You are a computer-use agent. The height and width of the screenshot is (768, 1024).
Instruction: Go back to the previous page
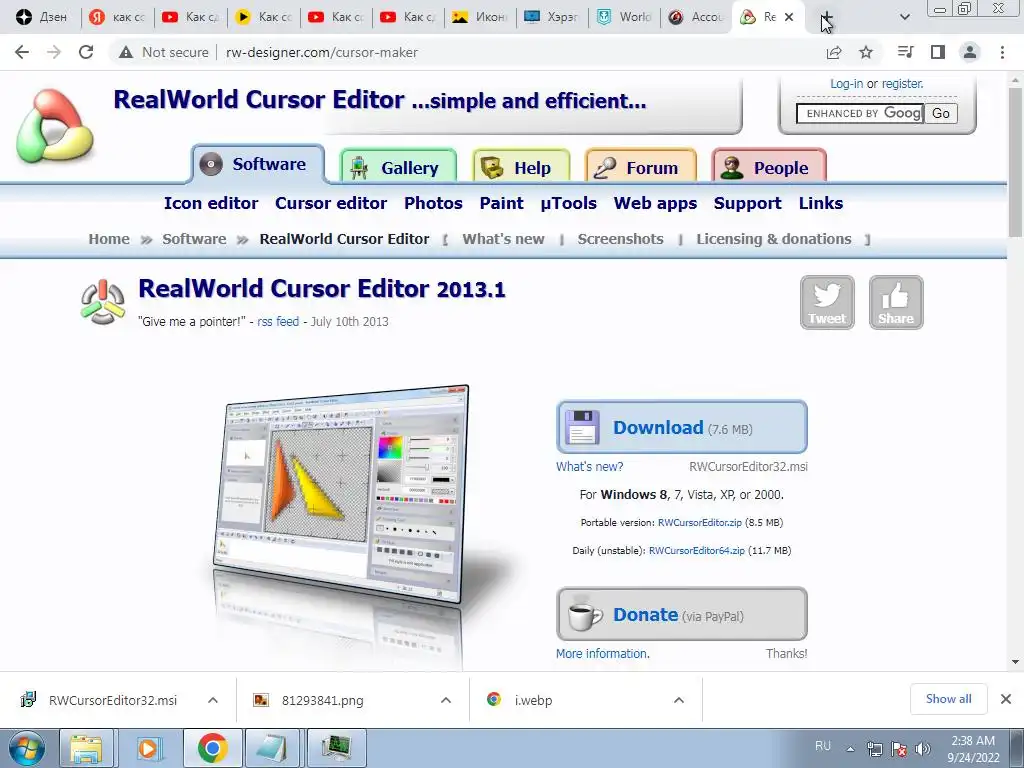tap(22, 52)
